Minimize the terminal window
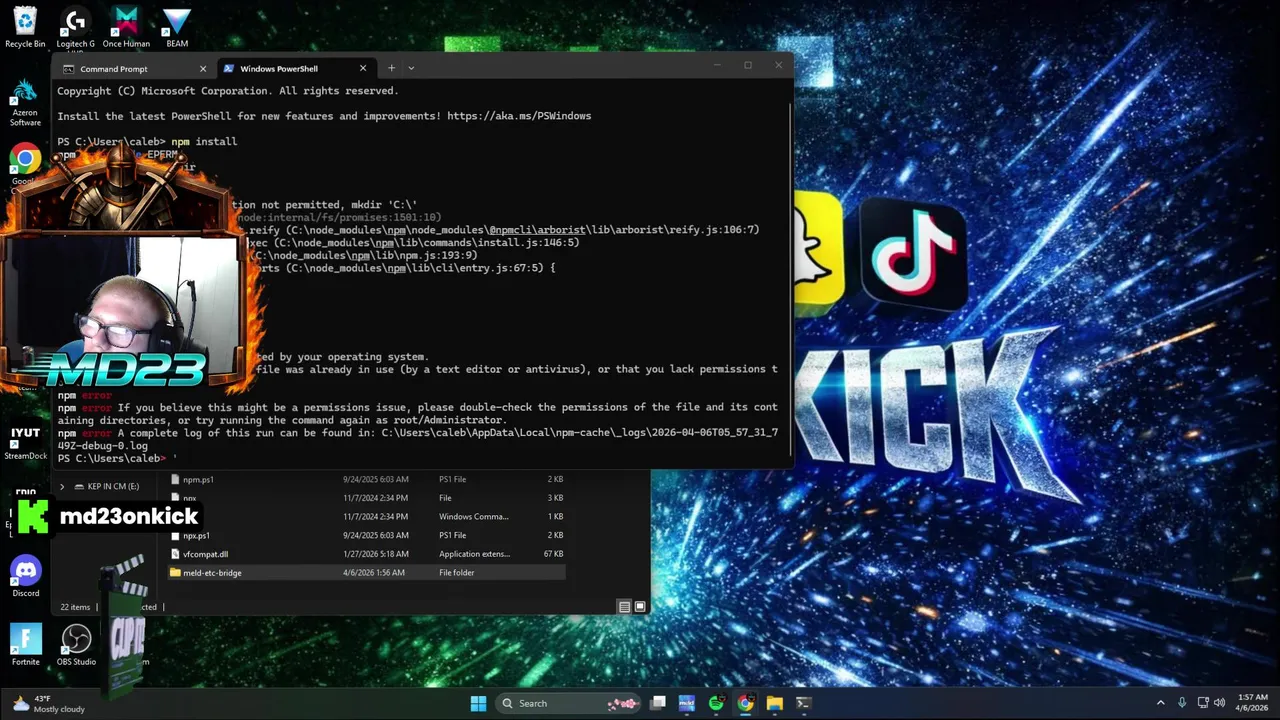The width and height of the screenshot is (1280, 720). point(717,66)
